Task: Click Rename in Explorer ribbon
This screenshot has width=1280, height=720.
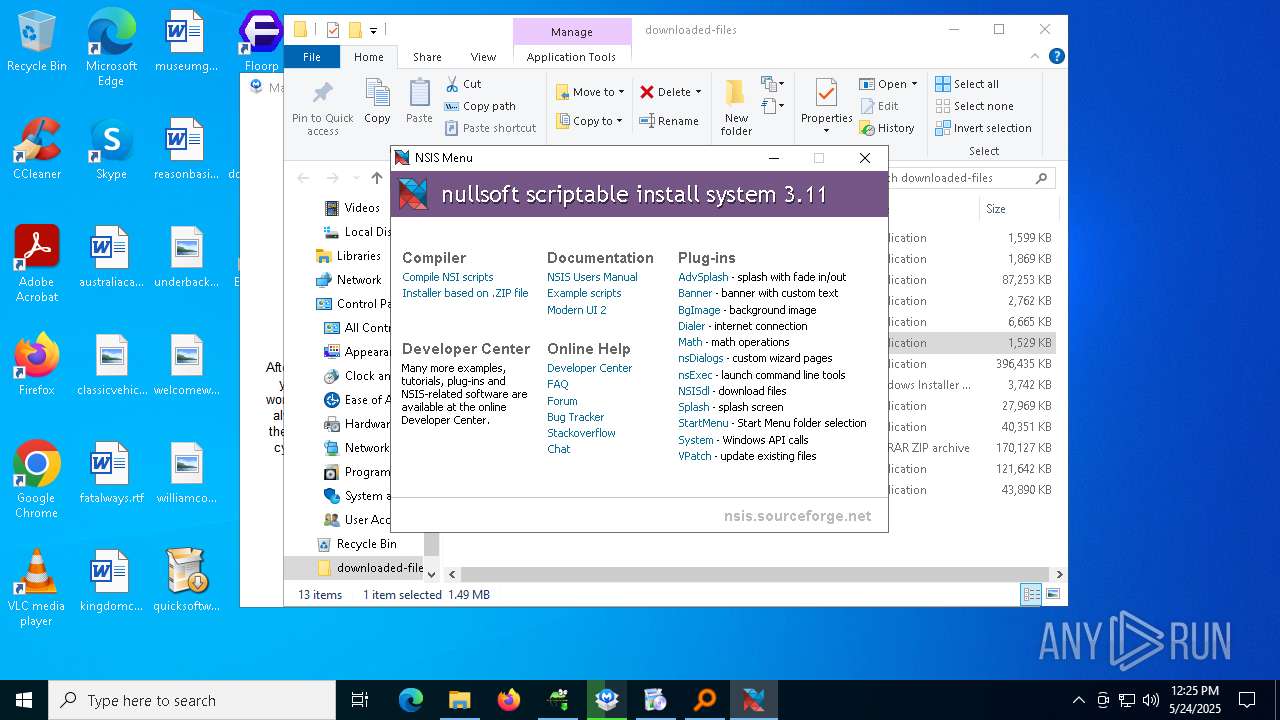Action: [x=669, y=121]
